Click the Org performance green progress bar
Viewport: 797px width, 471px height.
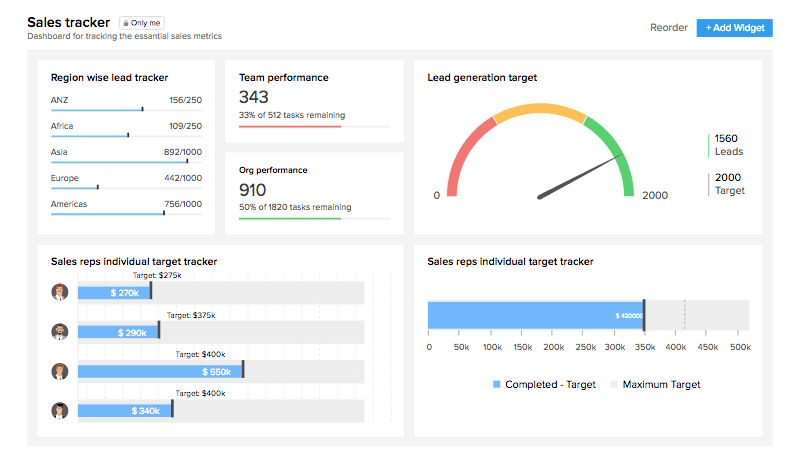pos(290,218)
